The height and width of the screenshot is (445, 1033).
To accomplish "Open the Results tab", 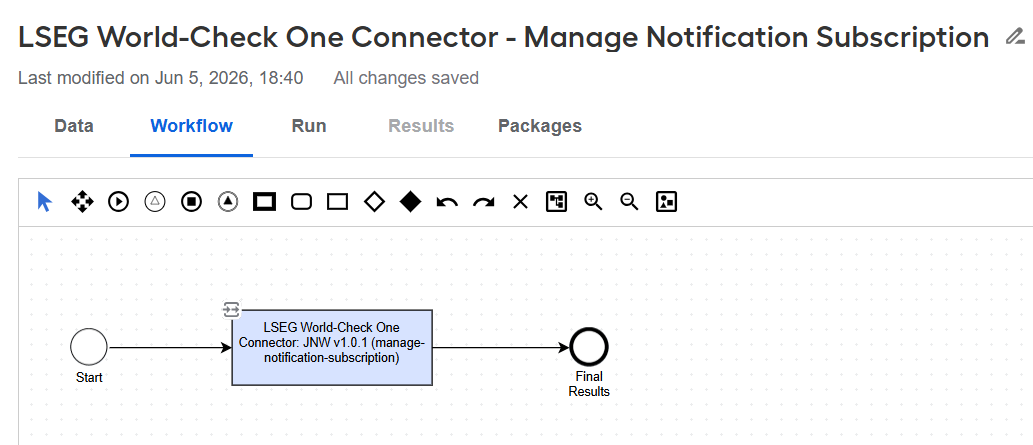I will click(421, 126).
